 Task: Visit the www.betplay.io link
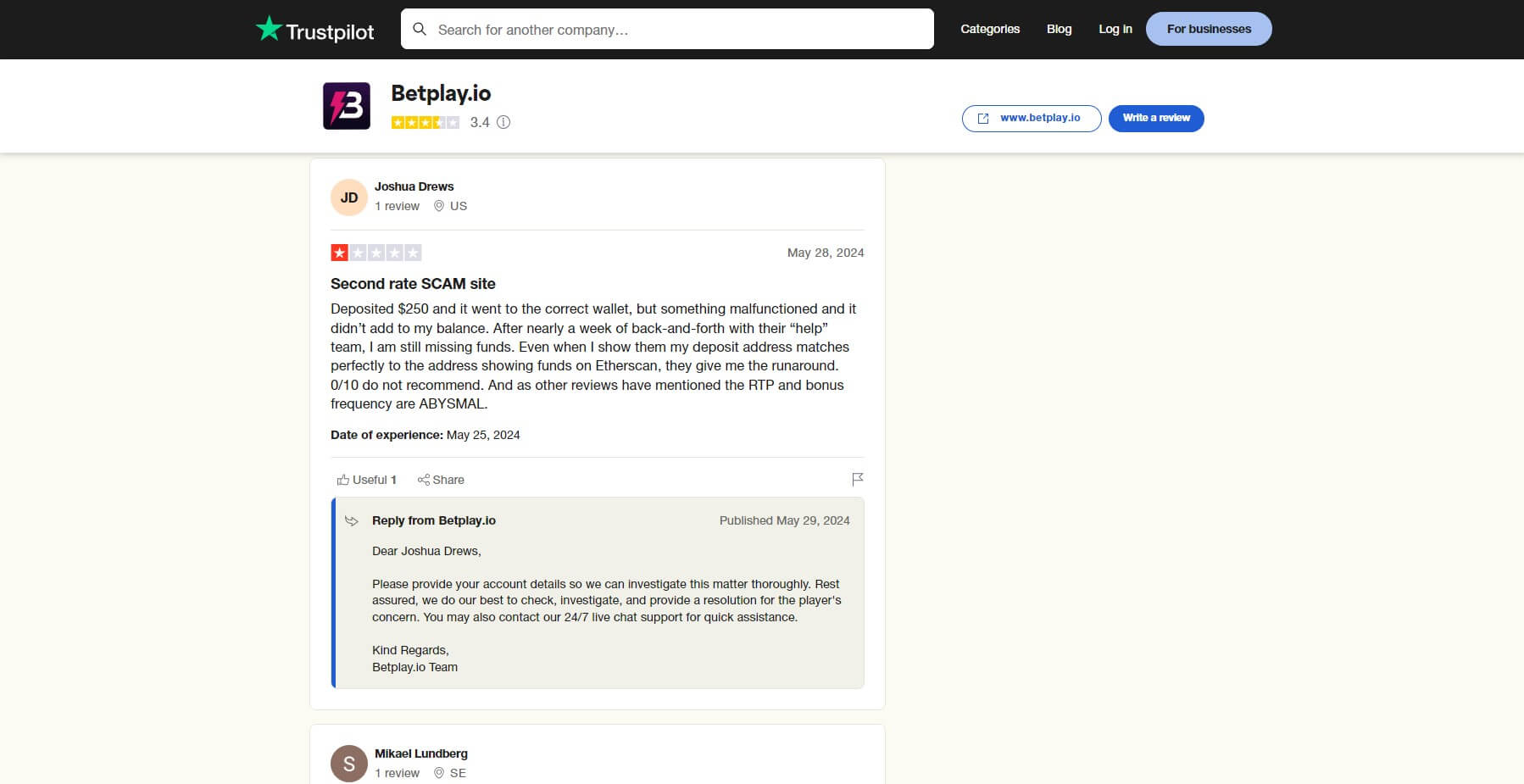click(x=1041, y=119)
